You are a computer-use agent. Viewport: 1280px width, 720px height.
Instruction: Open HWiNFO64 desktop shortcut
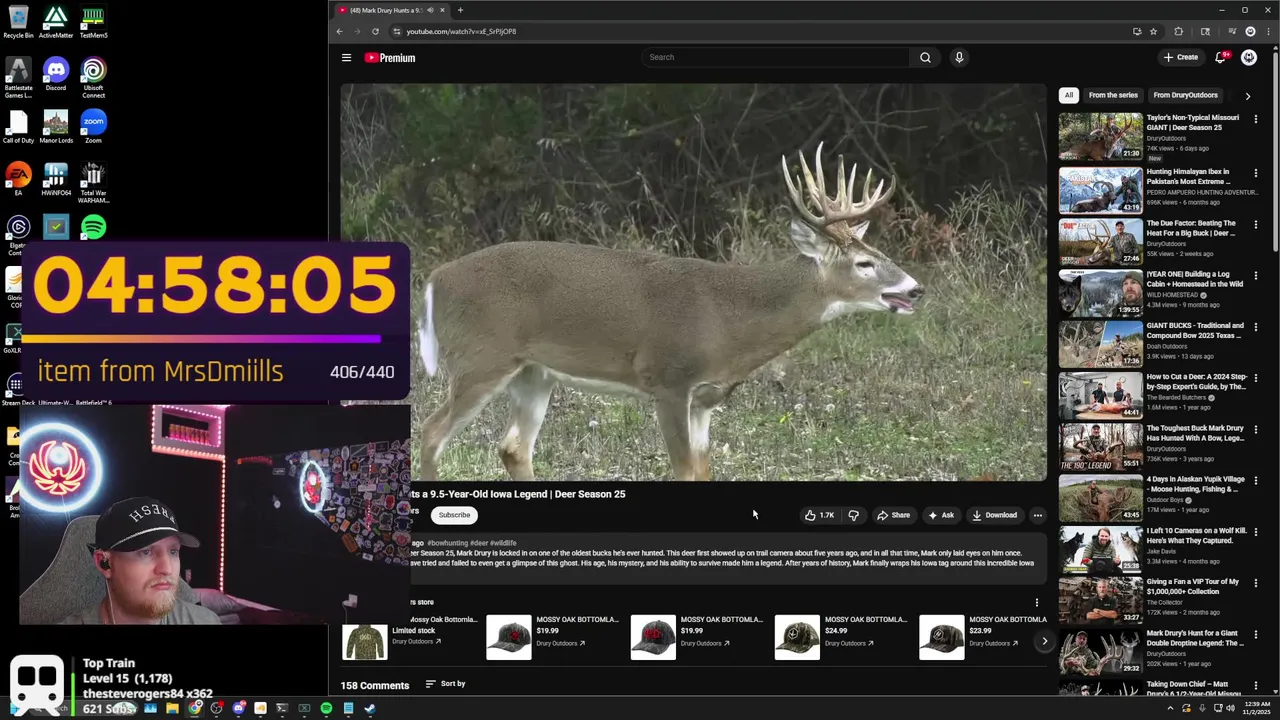coord(56,179)
